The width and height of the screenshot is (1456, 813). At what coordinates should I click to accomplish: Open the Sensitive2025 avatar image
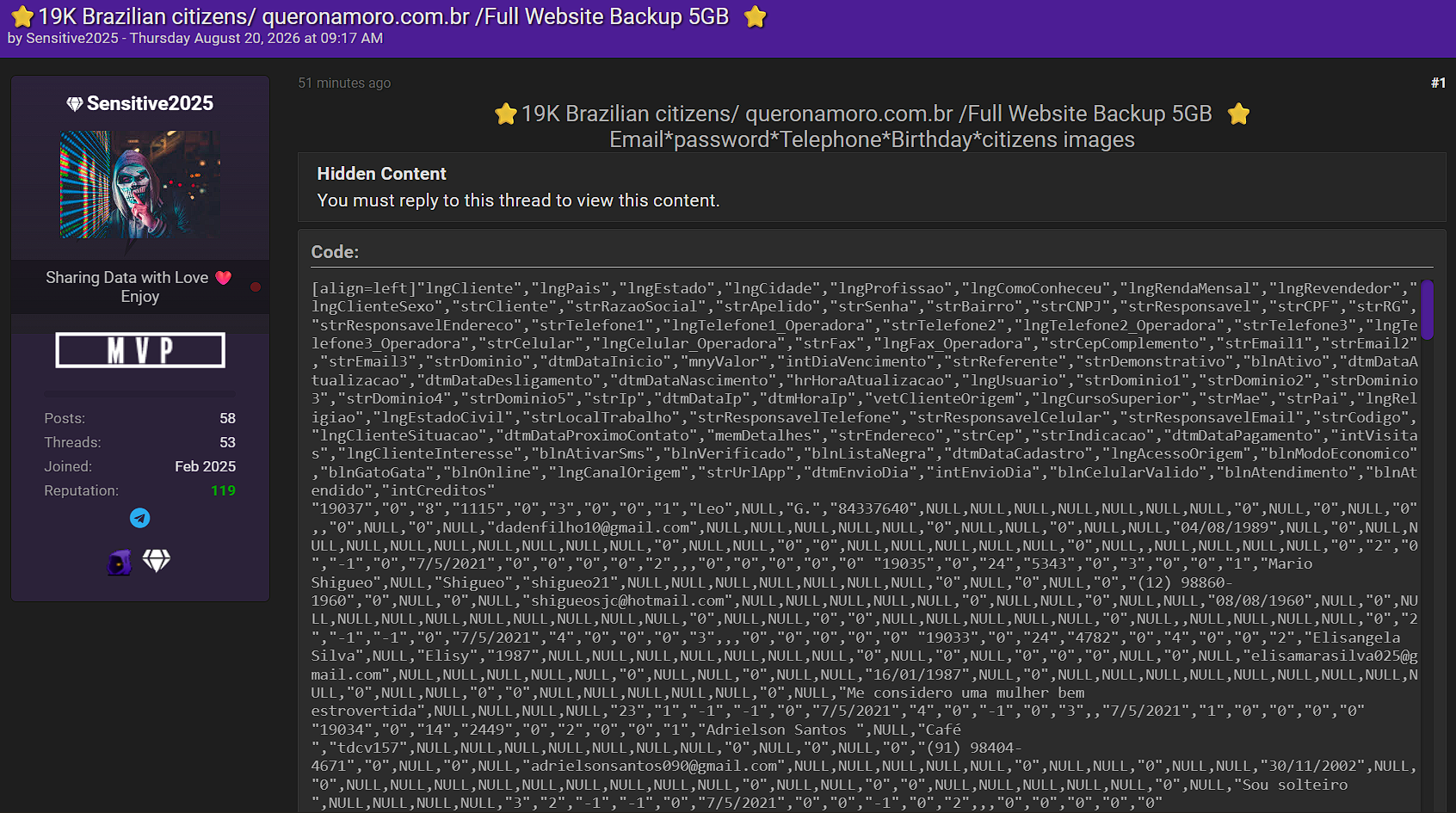(140, 185)
